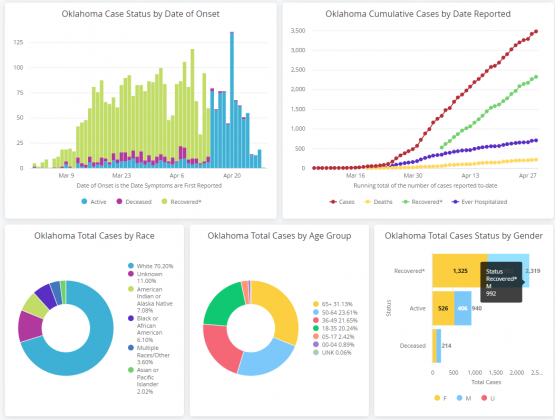This screenshot has width=555, height=420.
Task: Click the 'Apr 20' axis label in onset chart
Action: 232,176
